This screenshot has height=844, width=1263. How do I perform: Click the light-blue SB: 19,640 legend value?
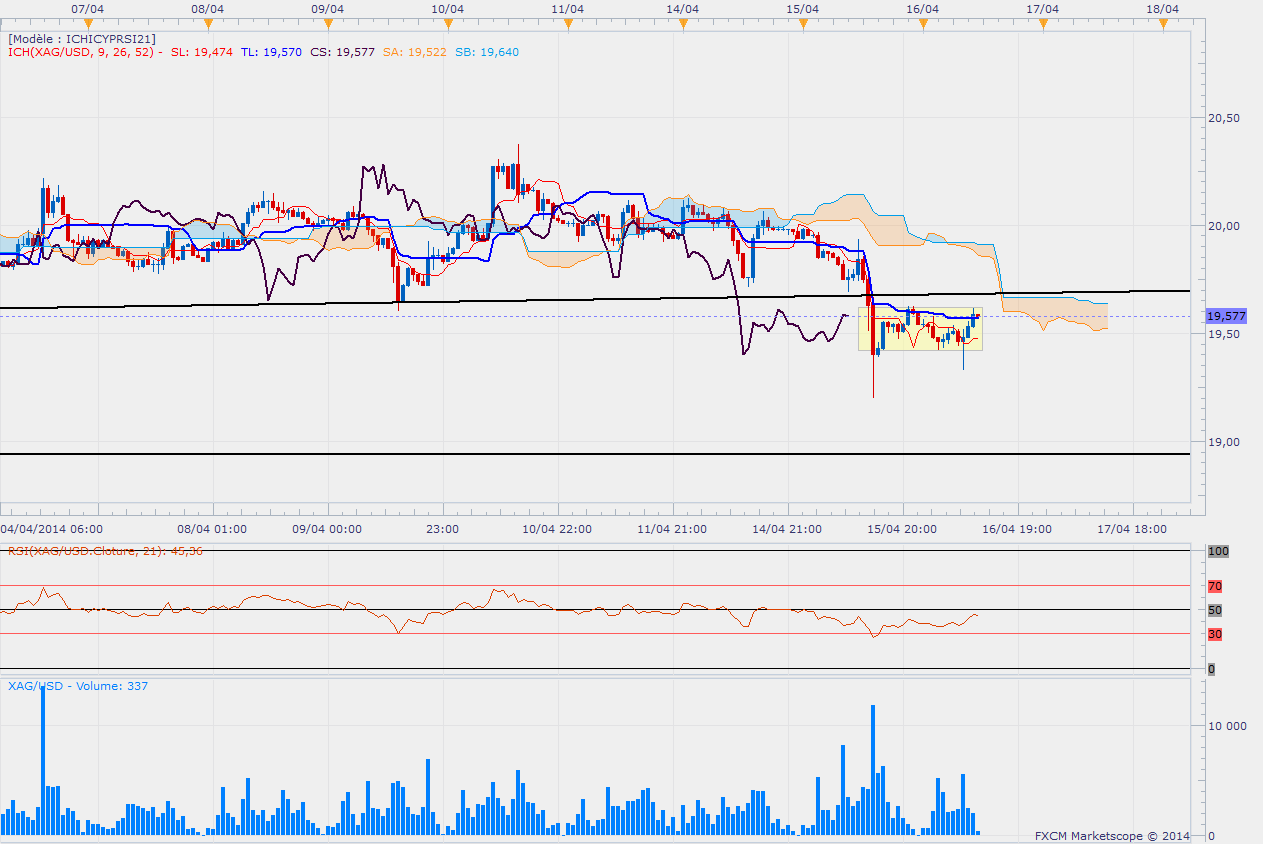pos(487,52)
